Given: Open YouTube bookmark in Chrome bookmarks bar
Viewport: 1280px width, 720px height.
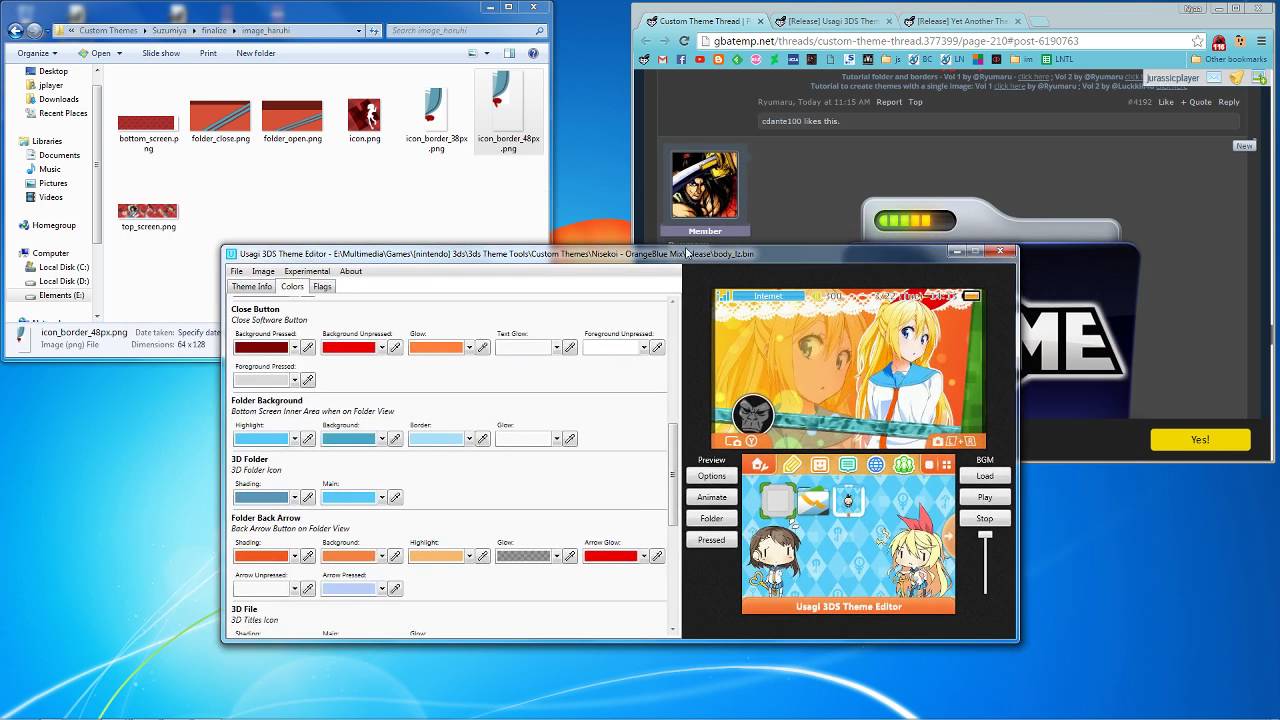Looking at the screenshot, I should coord(700,60).
